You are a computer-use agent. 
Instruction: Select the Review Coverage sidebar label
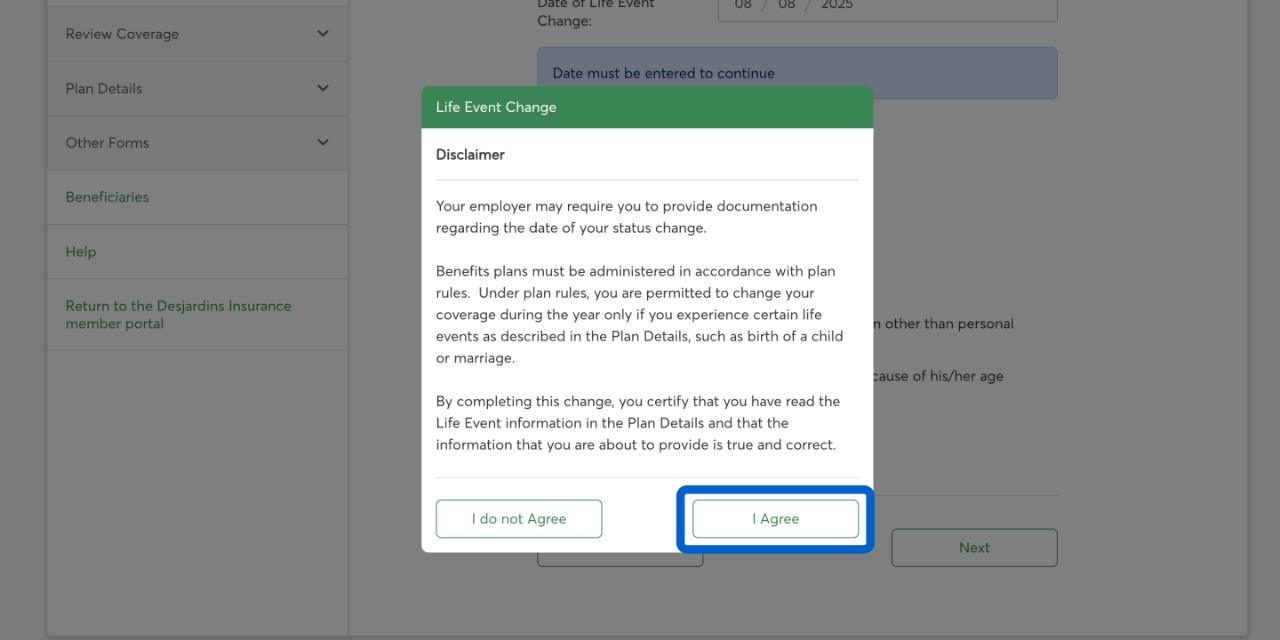[122, 34]
